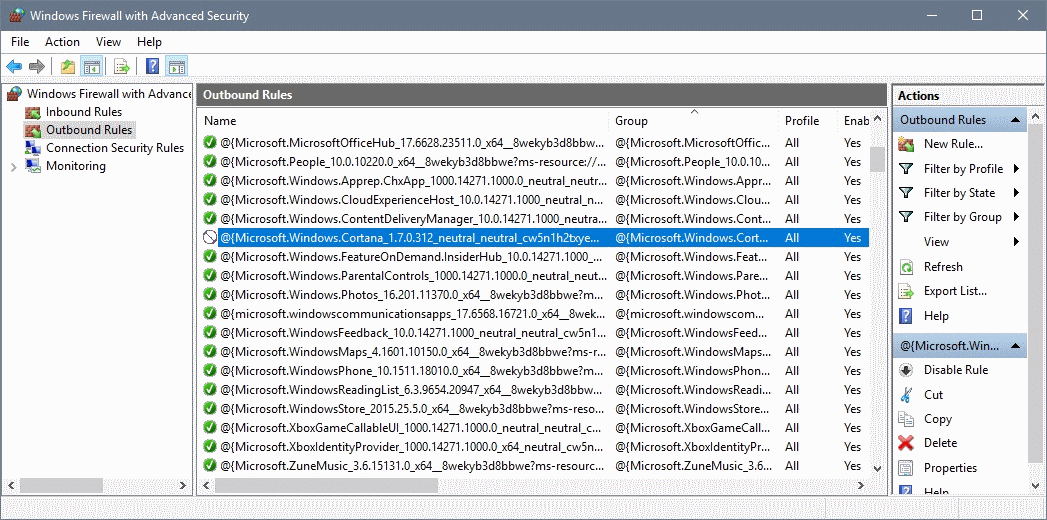Screen dimensions: 1047x520
Task: Select the microsoft.windowscommunicationsapps rule row
Action: pyautogui.click(x=535, y=314)
